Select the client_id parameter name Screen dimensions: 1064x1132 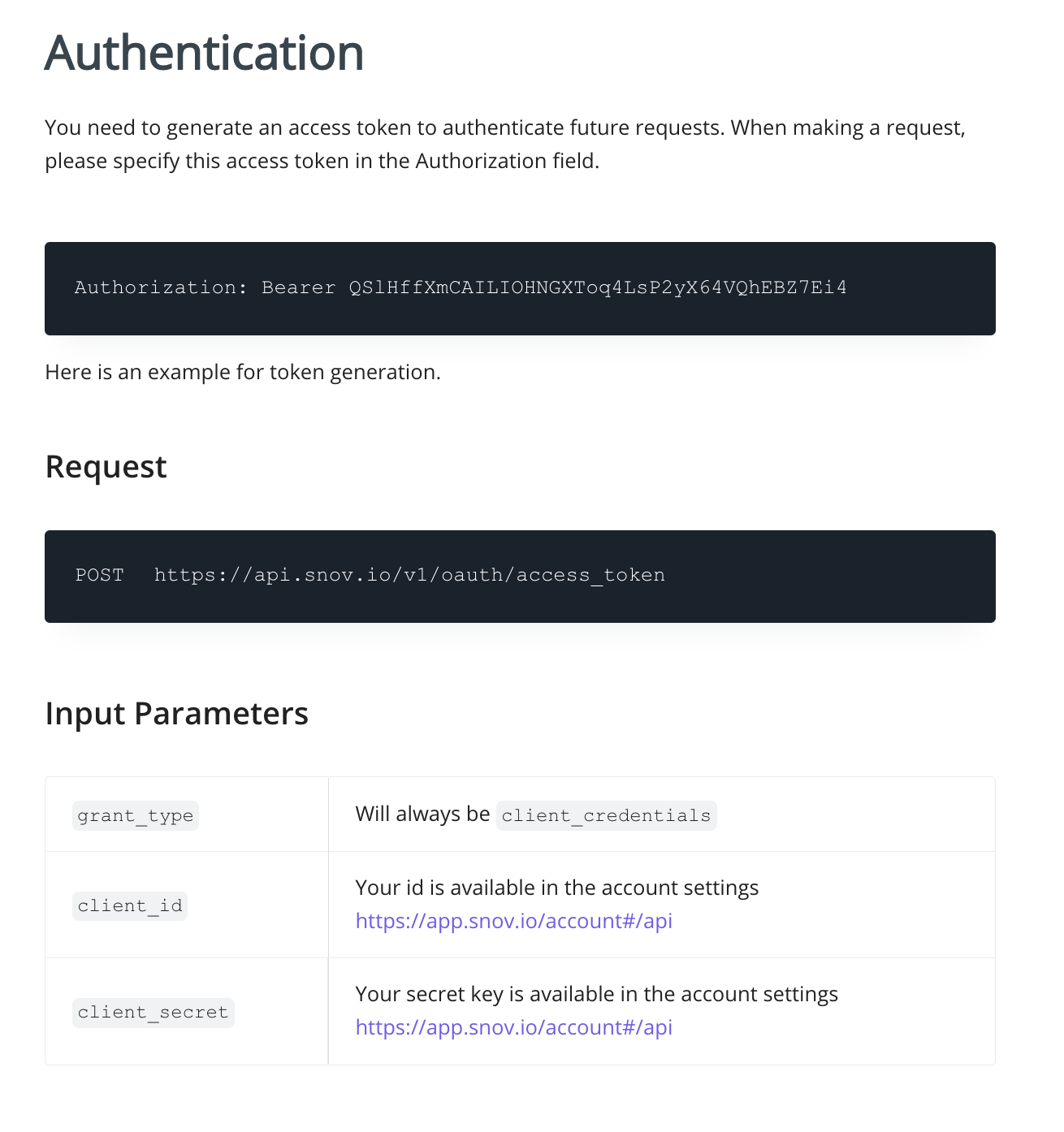(x=130, y=905)
